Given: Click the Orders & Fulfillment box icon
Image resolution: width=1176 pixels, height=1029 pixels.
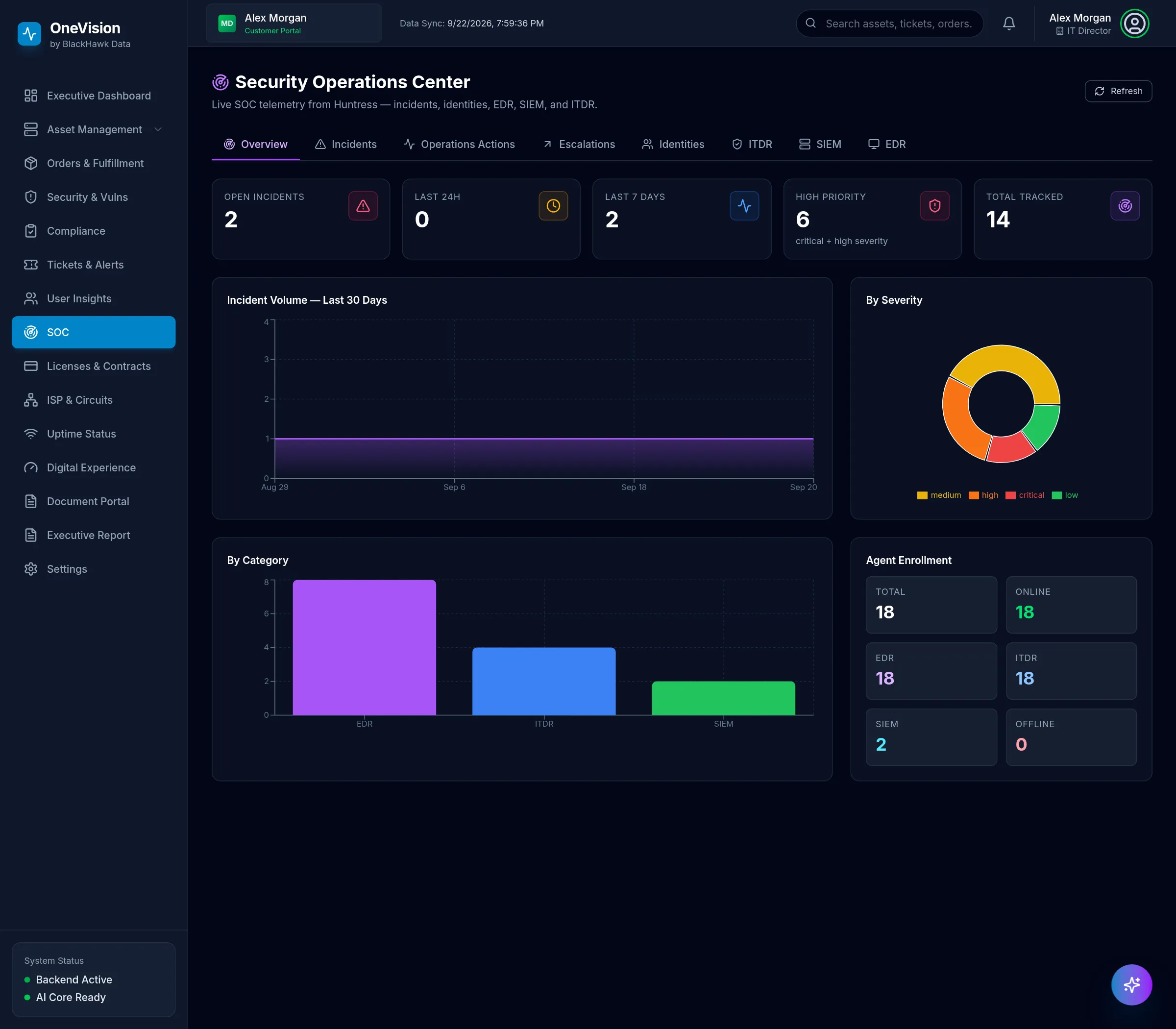Looking at the screenshot, I should (x=31, y=163).
